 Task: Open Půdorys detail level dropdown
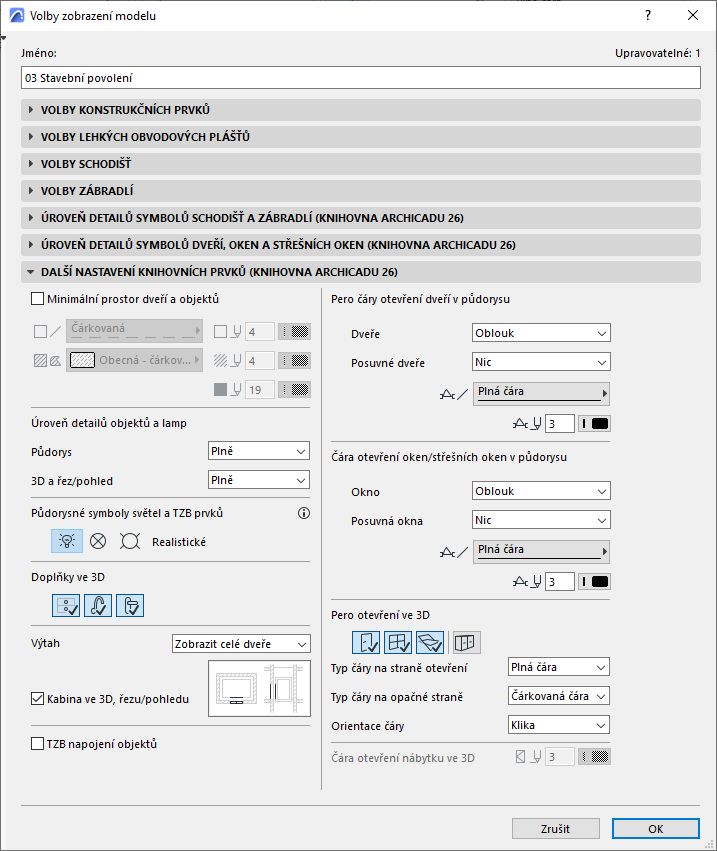click(259, 451)
